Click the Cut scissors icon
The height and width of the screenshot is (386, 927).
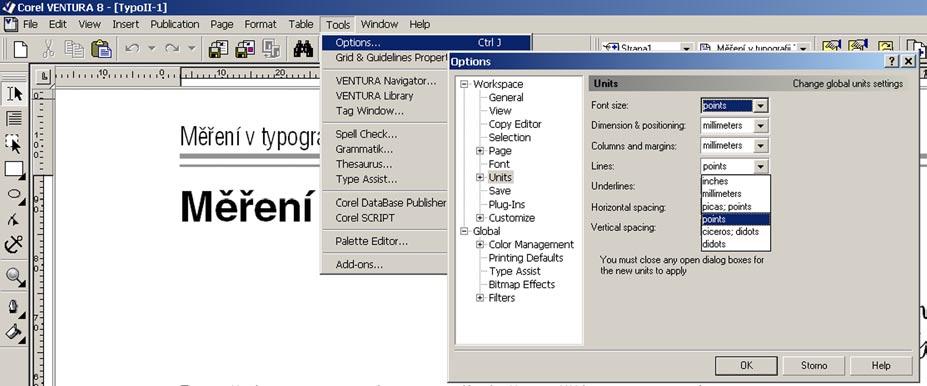(x=48, y=48)
